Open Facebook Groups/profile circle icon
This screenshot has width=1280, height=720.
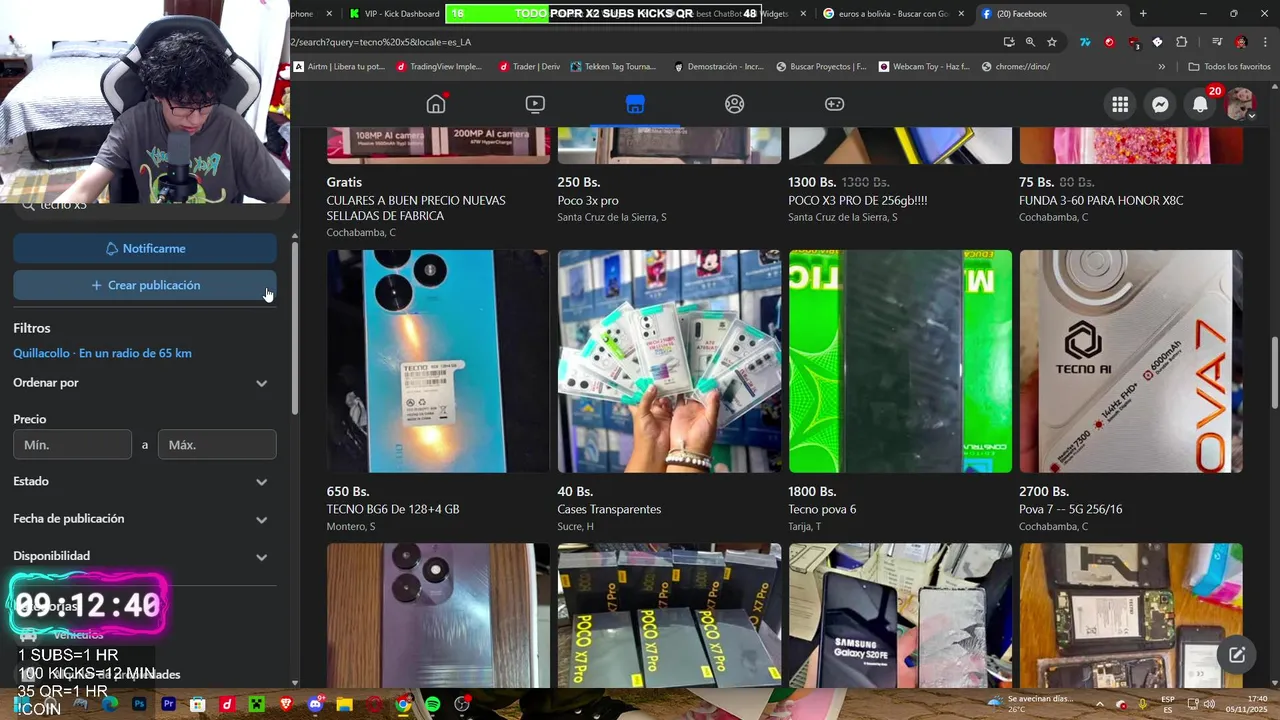tap(735, 104)
